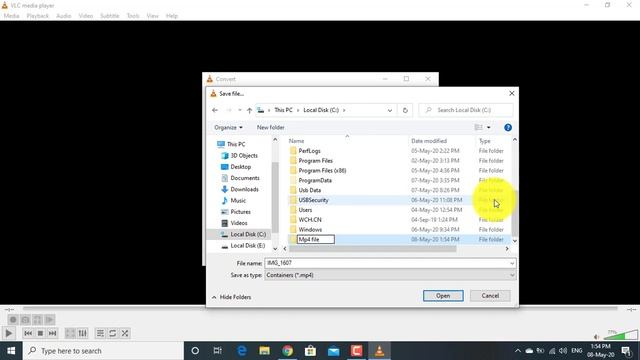Open Task View on the taskbar

coord(218,351)
